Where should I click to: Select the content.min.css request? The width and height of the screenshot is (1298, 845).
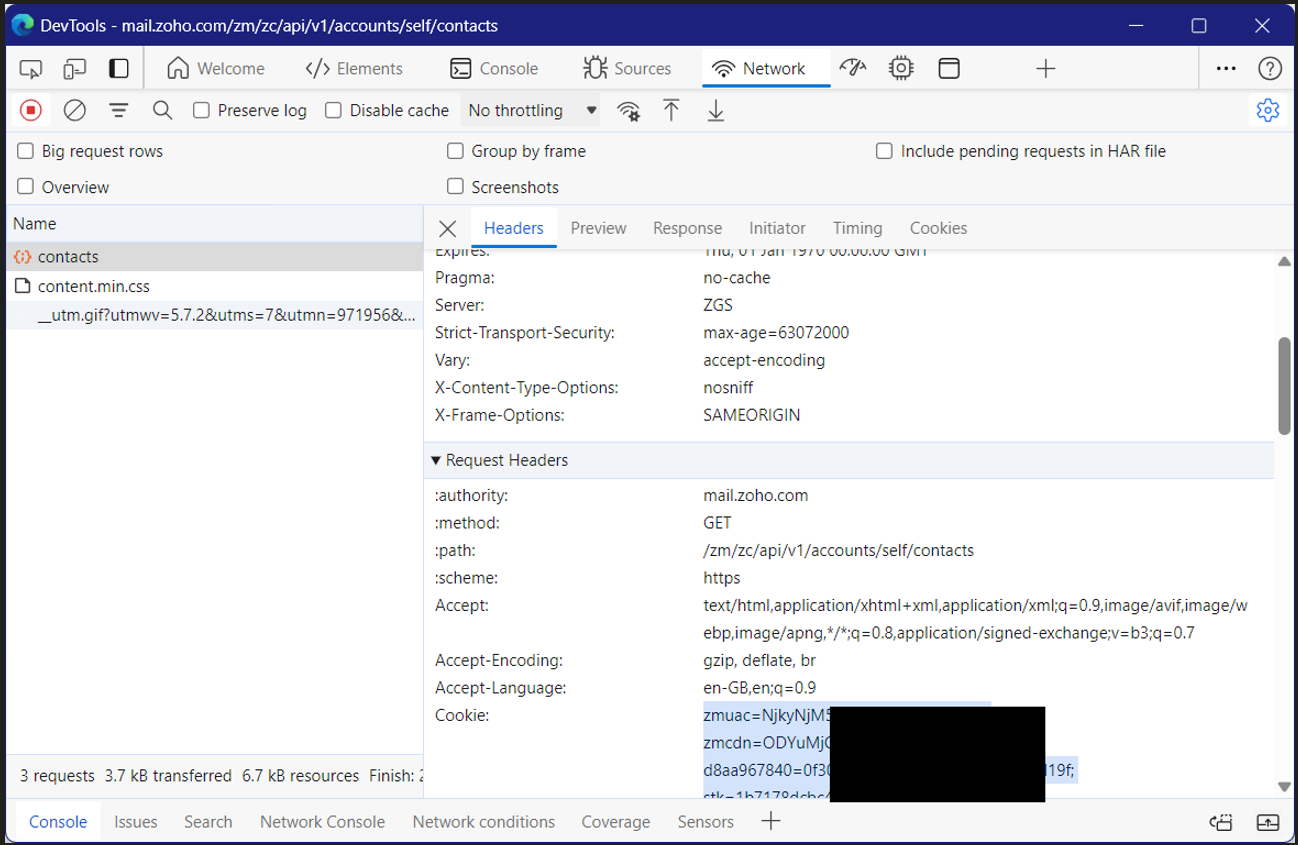click(215, 286)
